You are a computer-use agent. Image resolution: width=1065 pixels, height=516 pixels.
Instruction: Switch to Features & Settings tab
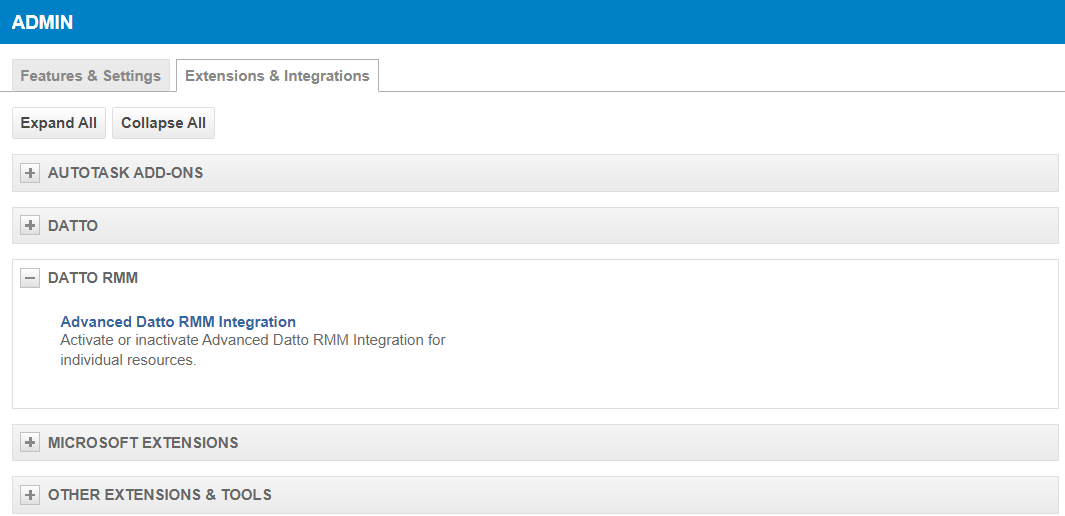tap(91, 75)
